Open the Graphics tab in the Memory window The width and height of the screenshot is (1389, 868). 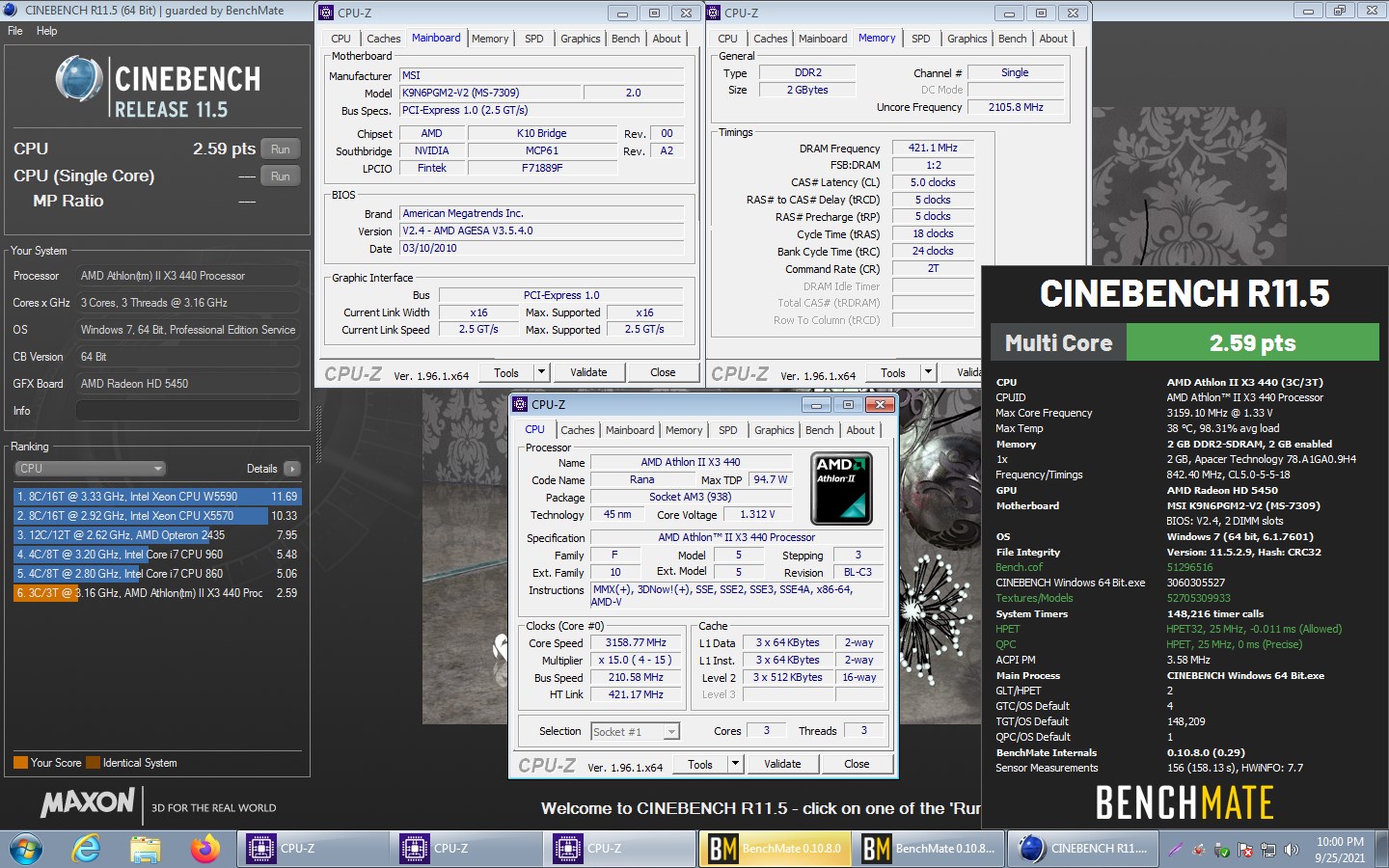(967, 39)
